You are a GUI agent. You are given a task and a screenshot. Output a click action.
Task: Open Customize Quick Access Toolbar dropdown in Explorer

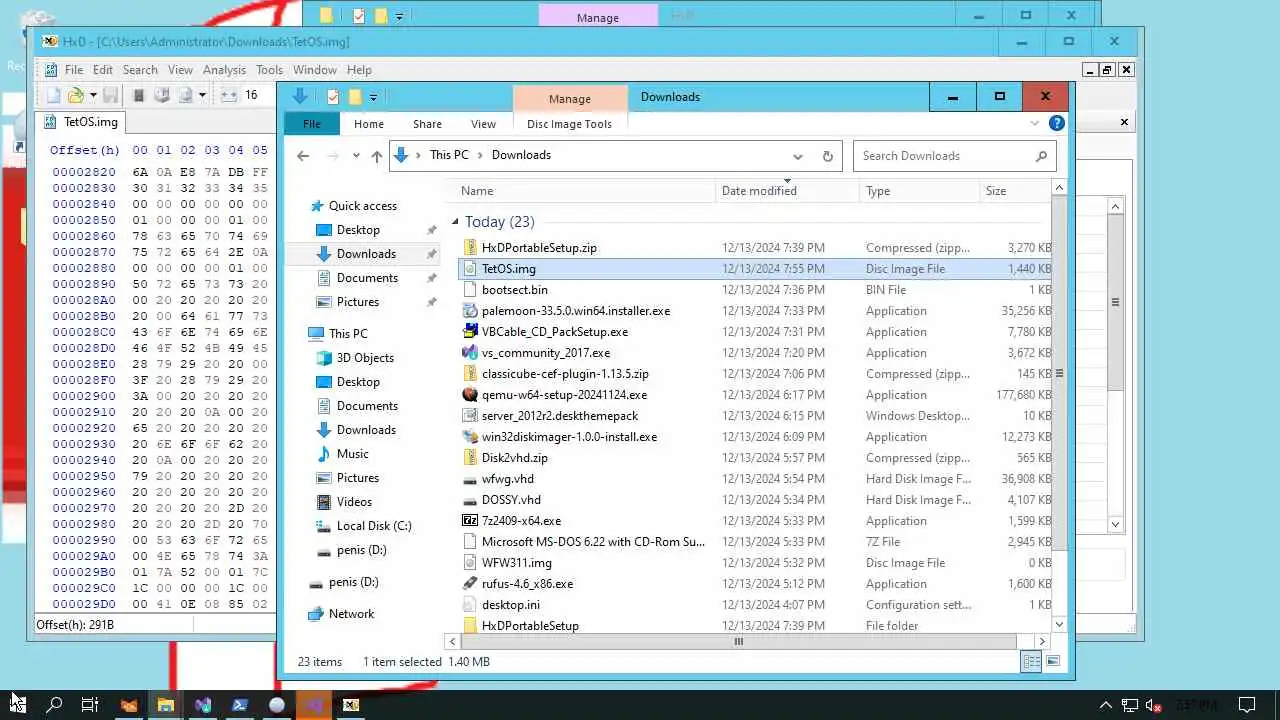pyautogui.click(x=373, y=97)
